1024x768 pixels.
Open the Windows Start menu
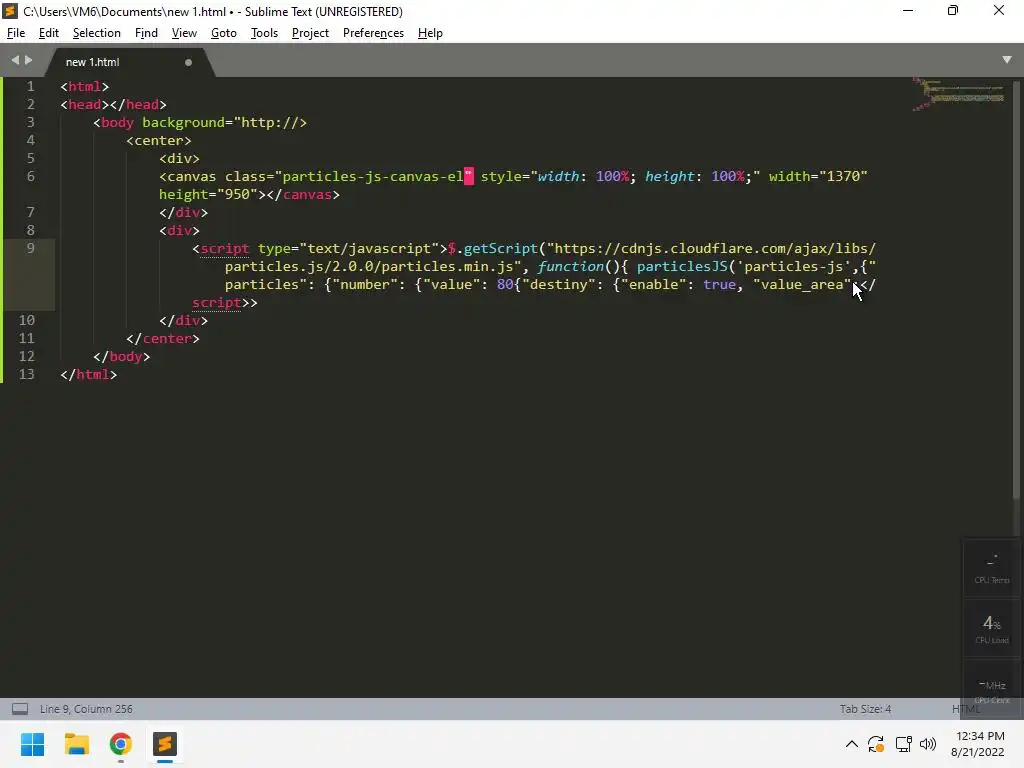[32, 744]
